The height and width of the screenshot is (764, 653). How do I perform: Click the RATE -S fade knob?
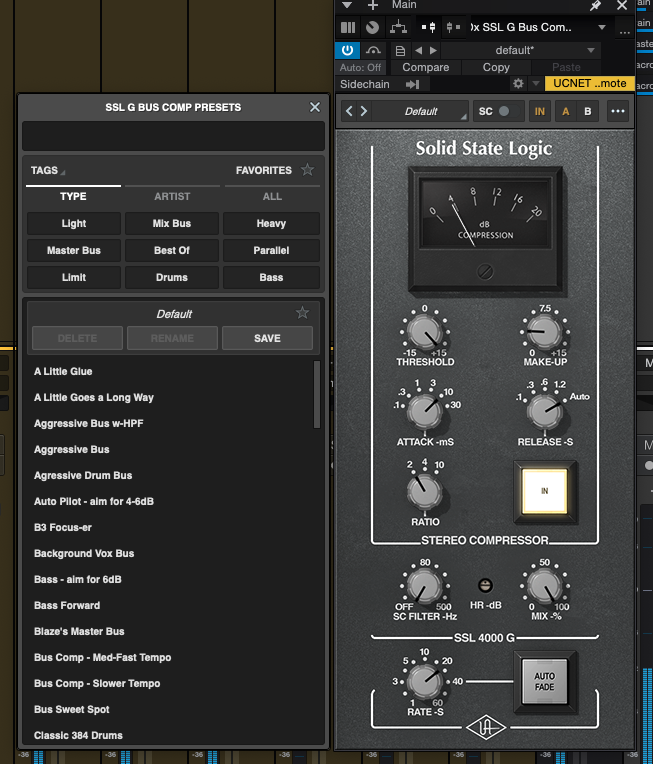424,681
